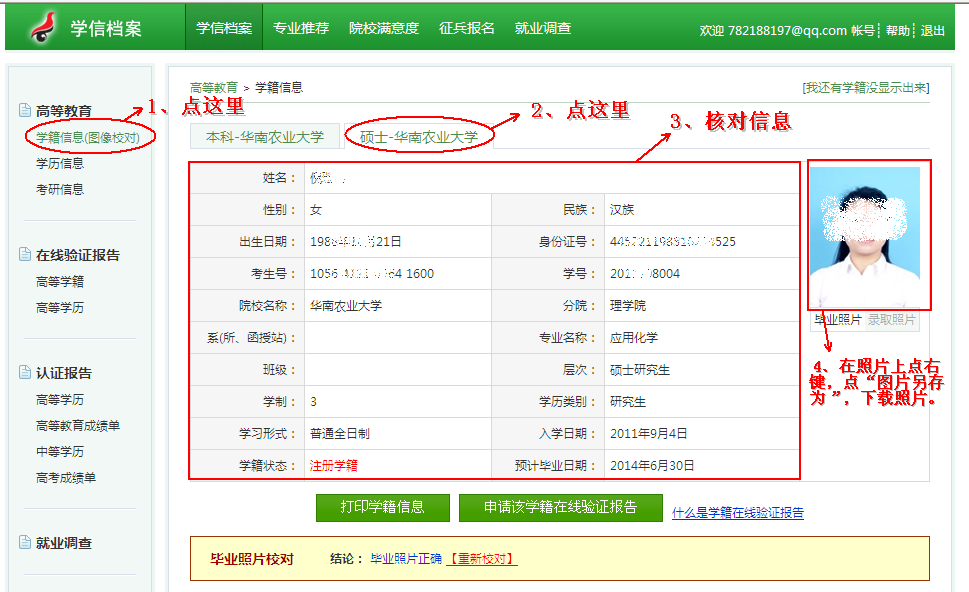The image size is (969, 592).
Task: Open 考研信息 in the sidebar
Action: [60, 189]
